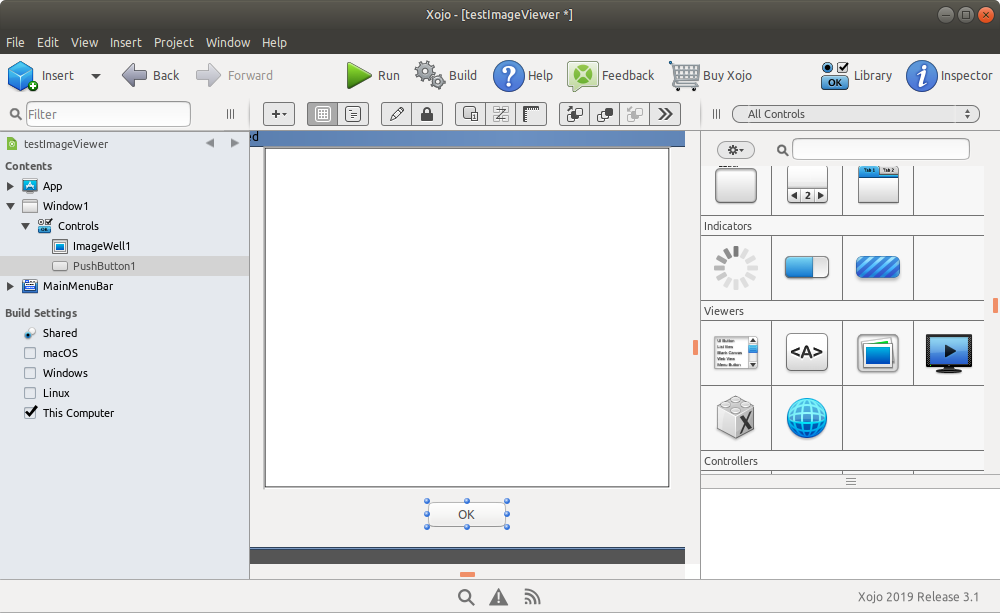Collapse the Window1 tree item
Viewport: 1000px width, 613px height.
pyautogui.click(x=10, y=206)
